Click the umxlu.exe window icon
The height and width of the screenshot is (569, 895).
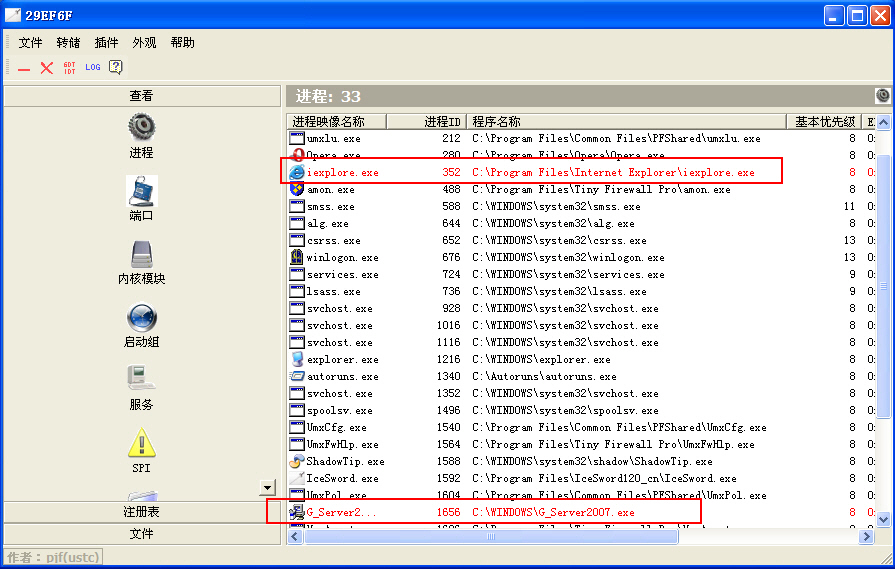pyautogui.click(x=297, y=138)
